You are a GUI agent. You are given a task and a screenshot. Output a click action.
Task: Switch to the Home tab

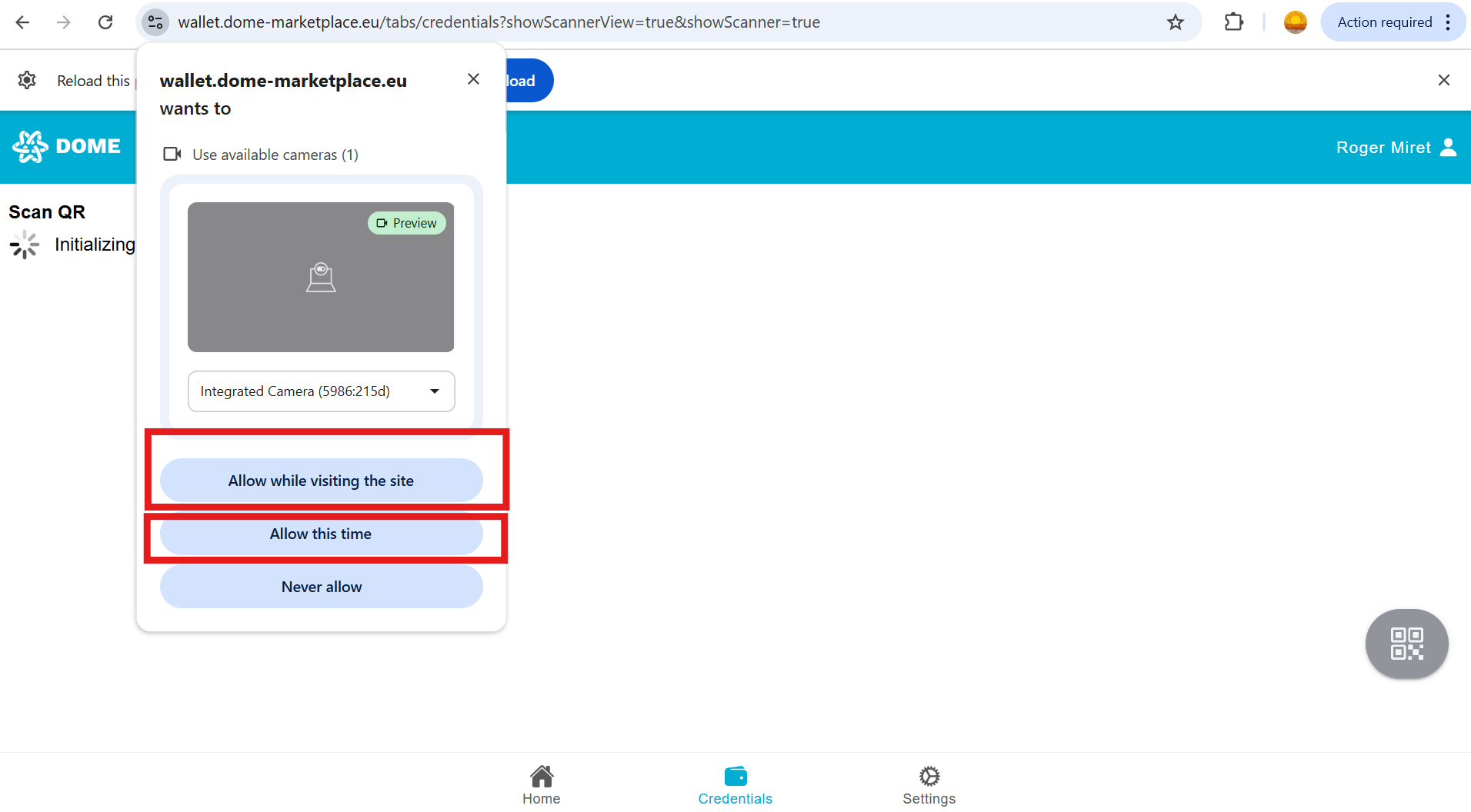coord(541,785)
